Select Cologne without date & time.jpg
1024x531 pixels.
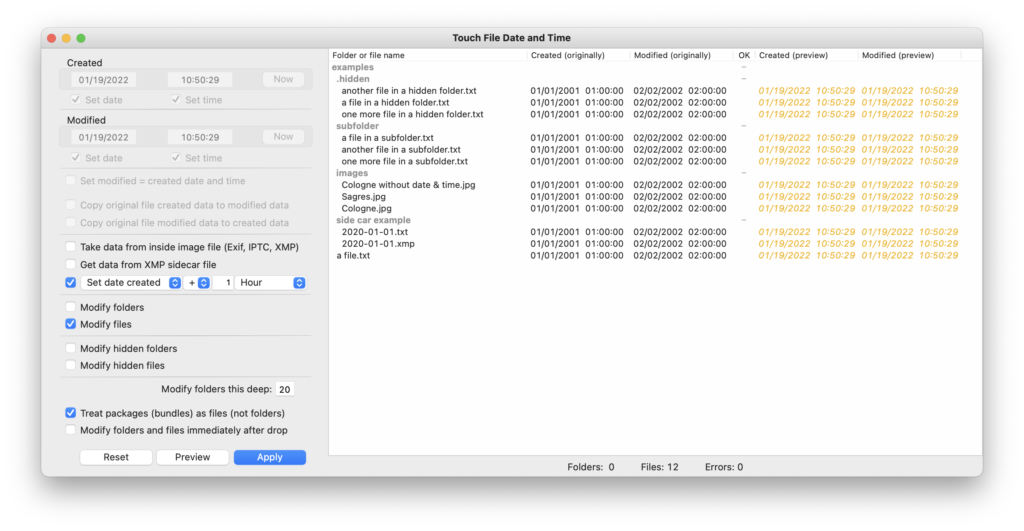pyautogui.click(x=655, y=185)
